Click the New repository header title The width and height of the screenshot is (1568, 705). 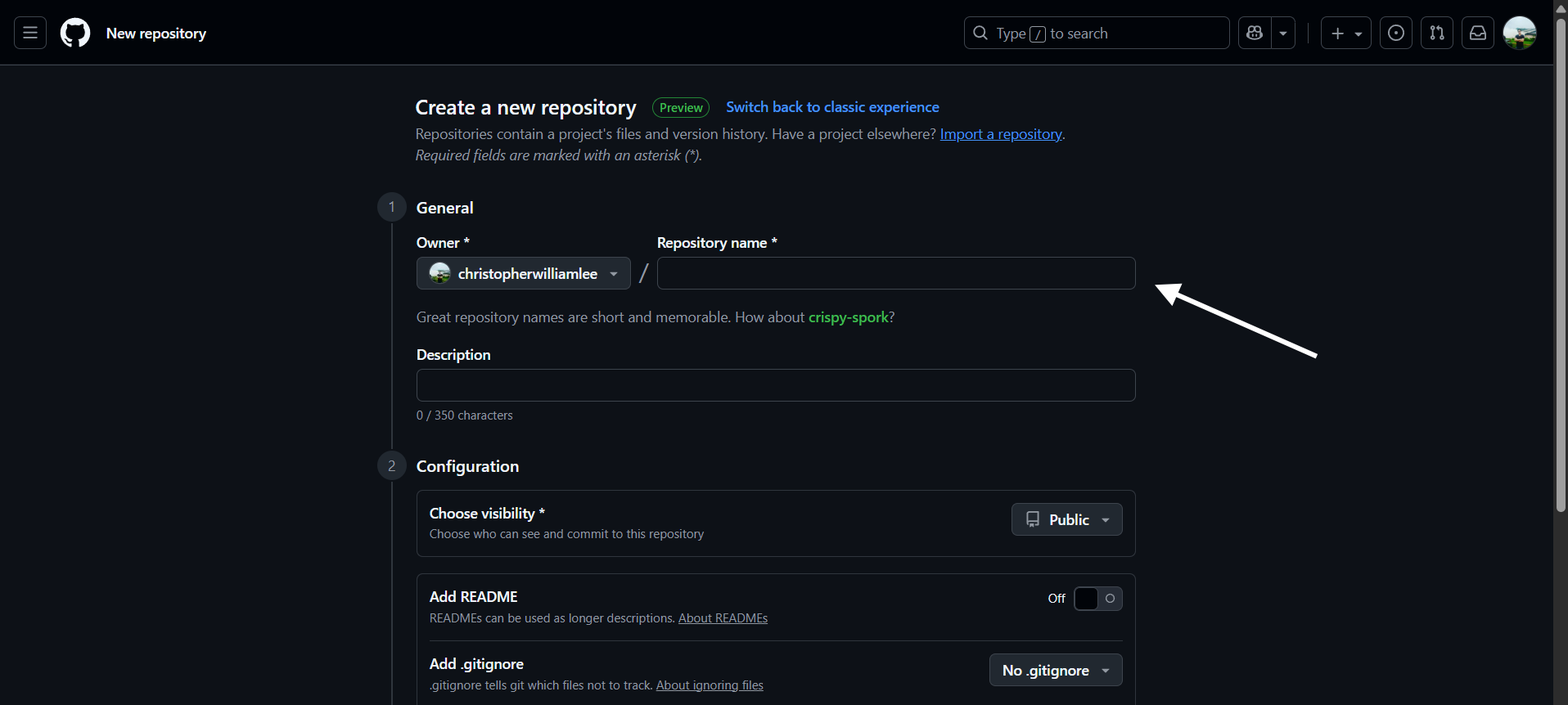(156, 34)
